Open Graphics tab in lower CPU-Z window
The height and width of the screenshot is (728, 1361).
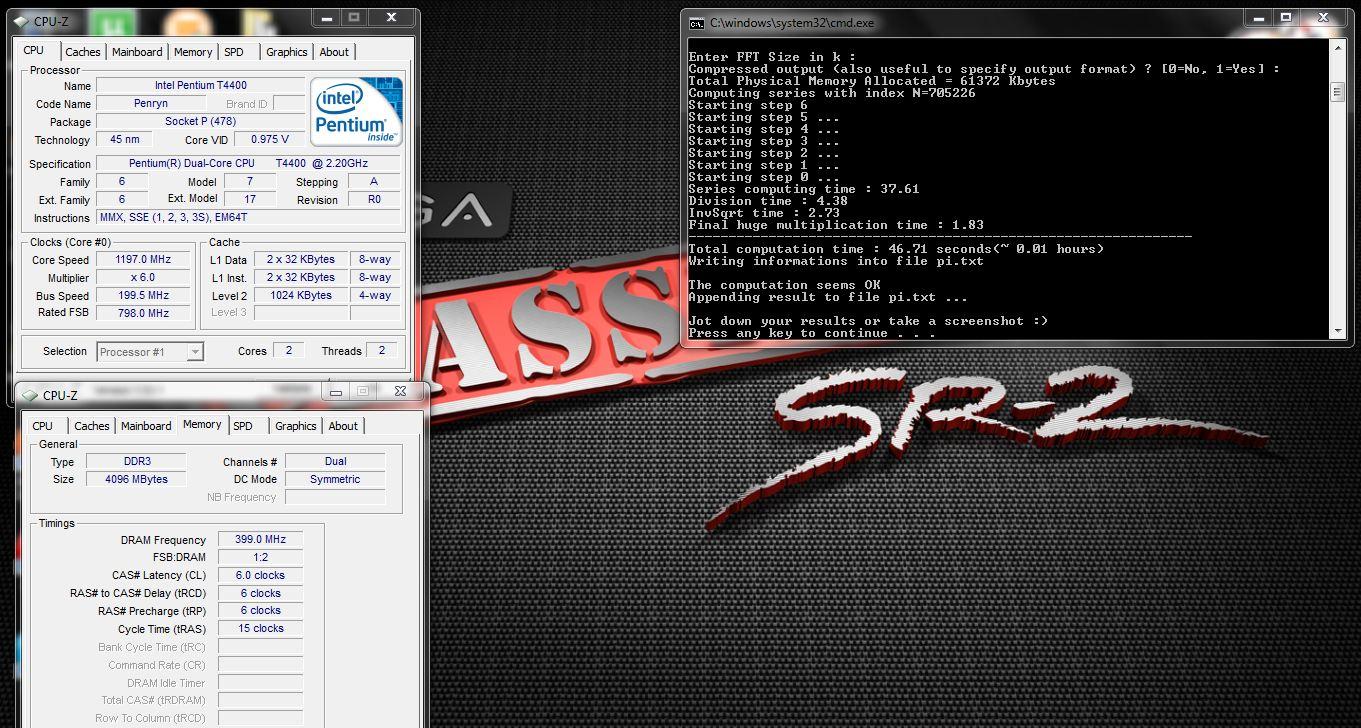(296, 426)
